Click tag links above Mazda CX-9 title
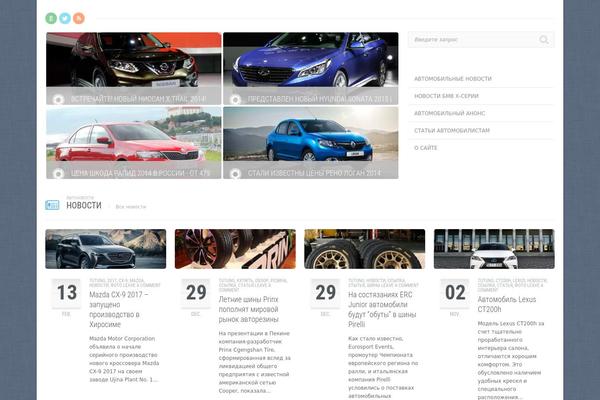 (125, 283)
